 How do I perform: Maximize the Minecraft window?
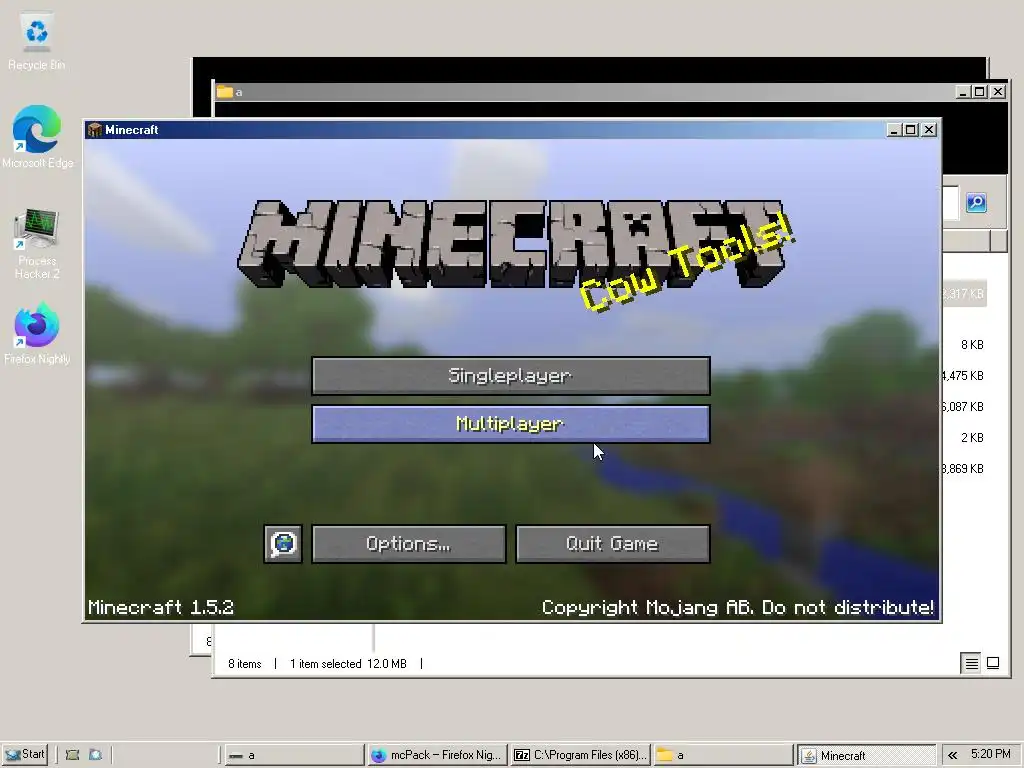pyautogui.click(x=910, y=130)
